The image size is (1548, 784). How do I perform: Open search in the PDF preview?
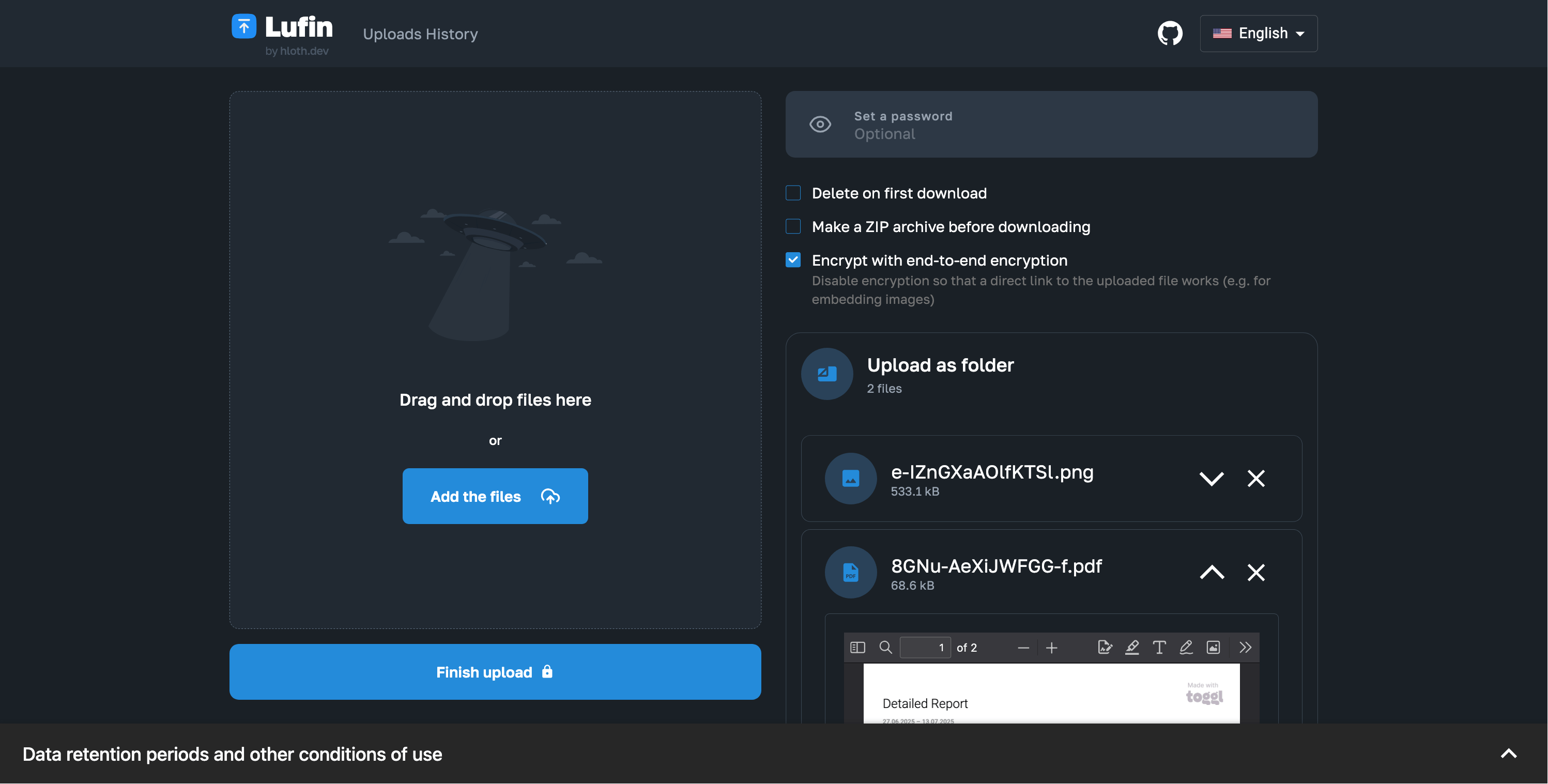coord(885,647)
